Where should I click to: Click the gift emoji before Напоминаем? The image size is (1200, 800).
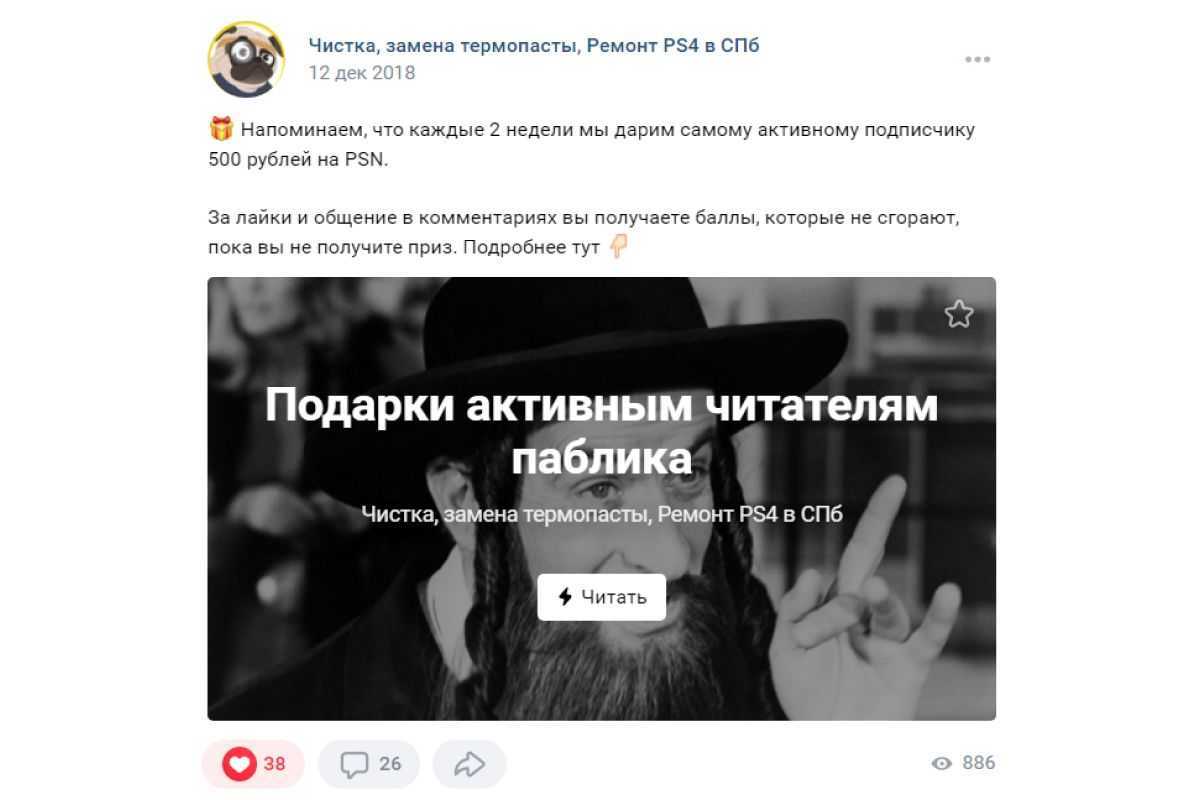coord(221,129)
